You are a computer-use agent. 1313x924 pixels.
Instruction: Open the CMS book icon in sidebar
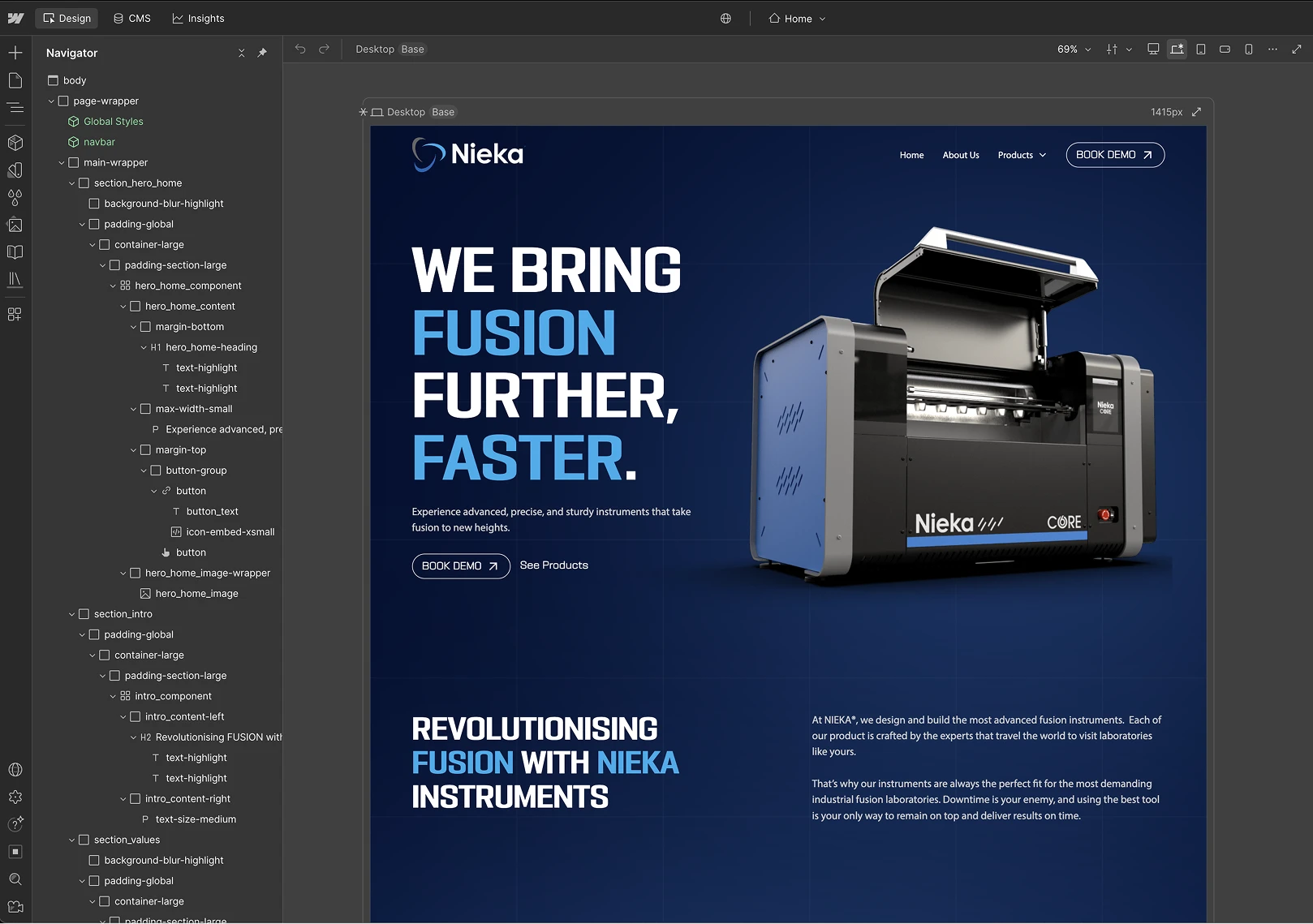[x=15, y=252]
